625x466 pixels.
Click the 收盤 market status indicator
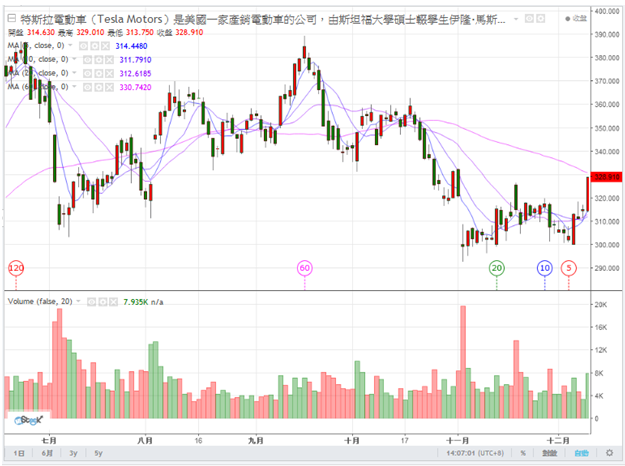[x=576, y=18]
